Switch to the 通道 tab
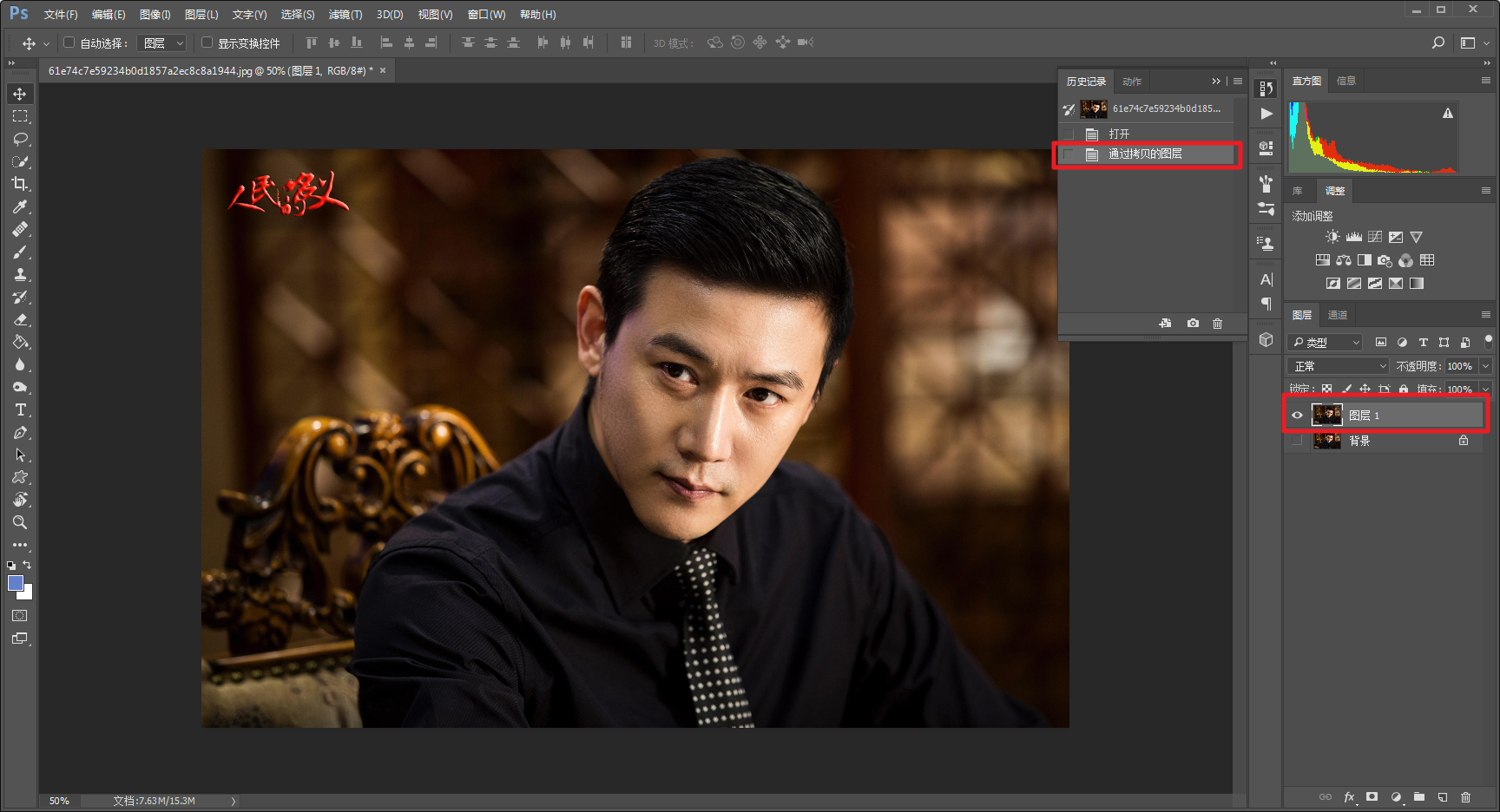The image size is (1500, 812). pyautogui.click(x=1338, y=315)
